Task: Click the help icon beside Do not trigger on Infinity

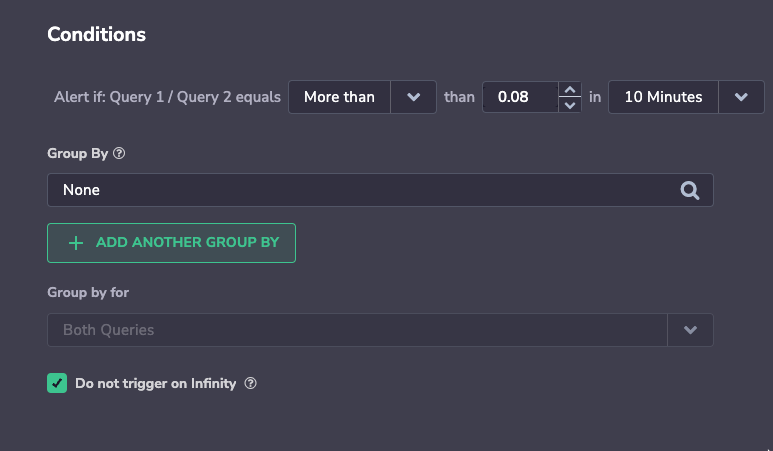Action: [x=250, y=383]
